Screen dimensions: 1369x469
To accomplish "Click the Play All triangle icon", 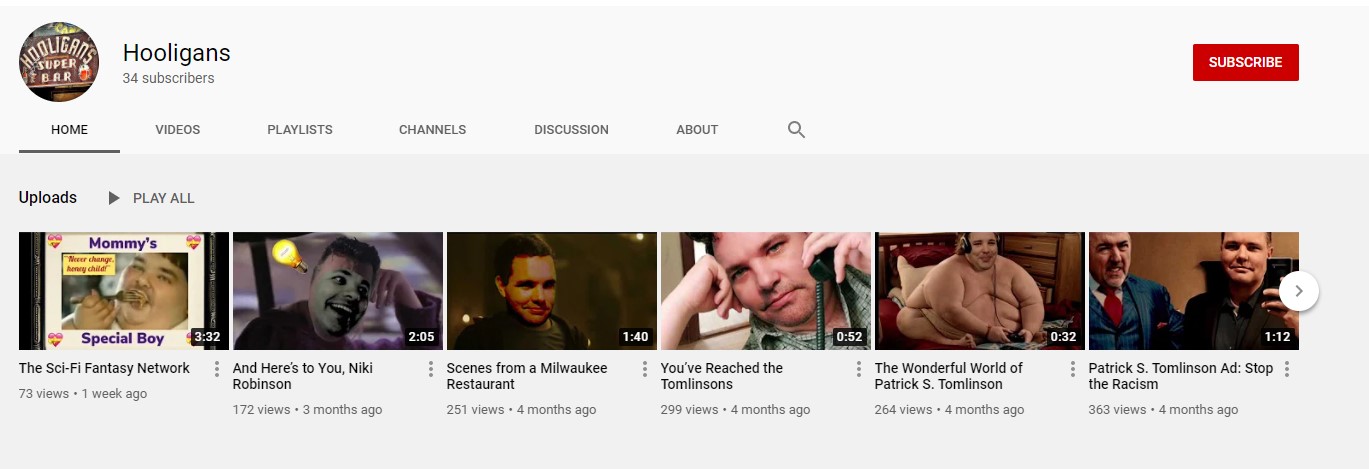I will tap(114, 198).
